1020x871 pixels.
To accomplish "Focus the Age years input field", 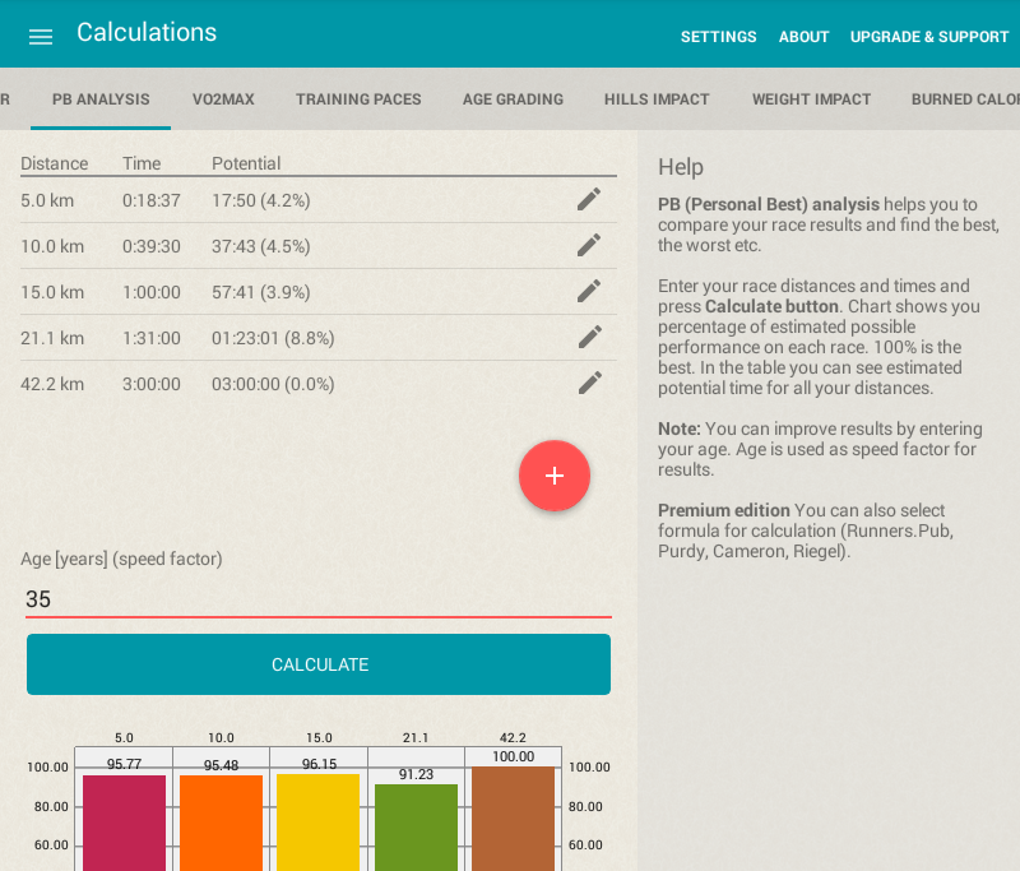I will (x=318, y=599).
